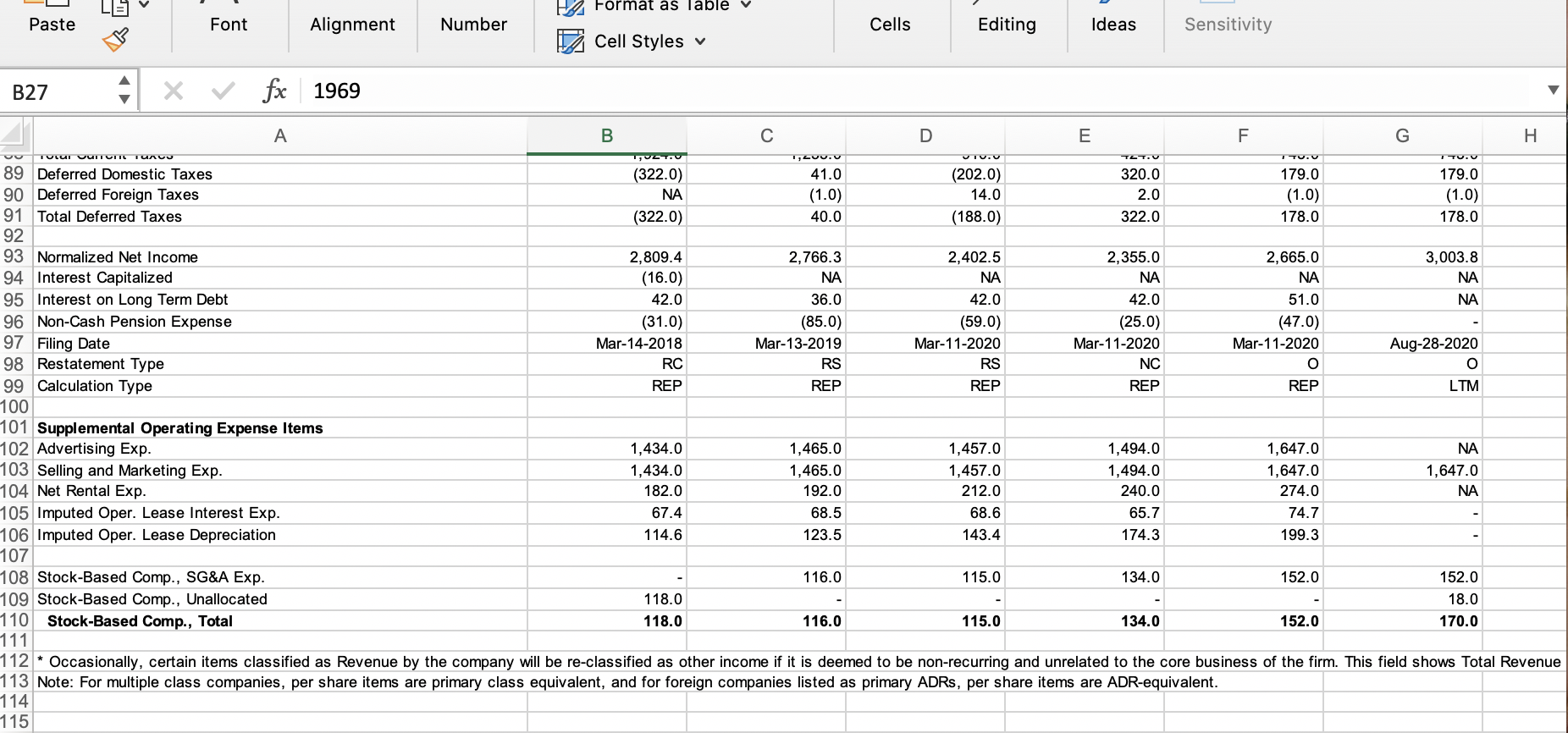Click the Total Deferred Taxes label
Viewport: 1568px width, 733px height.
(x=109, y=217)
